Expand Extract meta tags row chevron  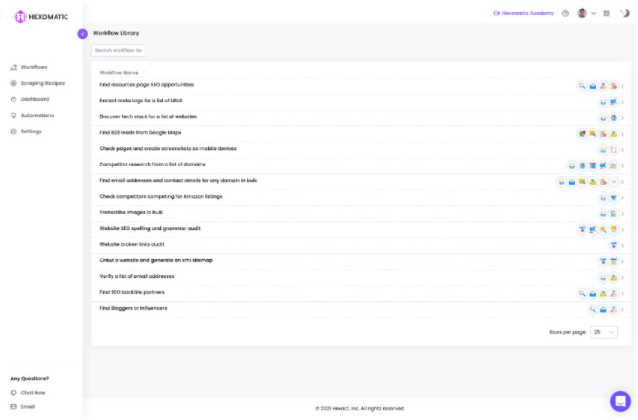623,102
